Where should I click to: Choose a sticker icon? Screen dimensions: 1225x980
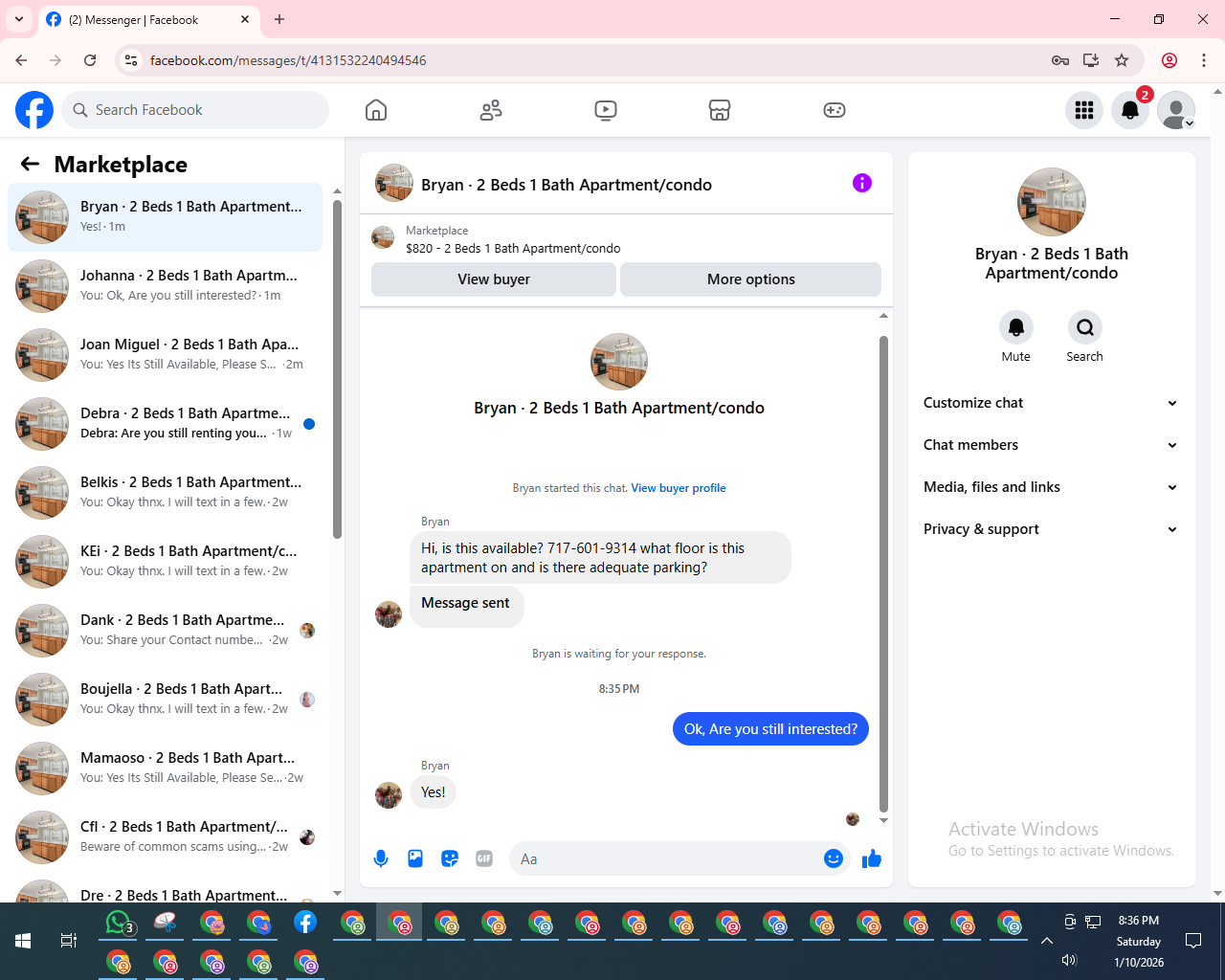click(x=450, y=858)
